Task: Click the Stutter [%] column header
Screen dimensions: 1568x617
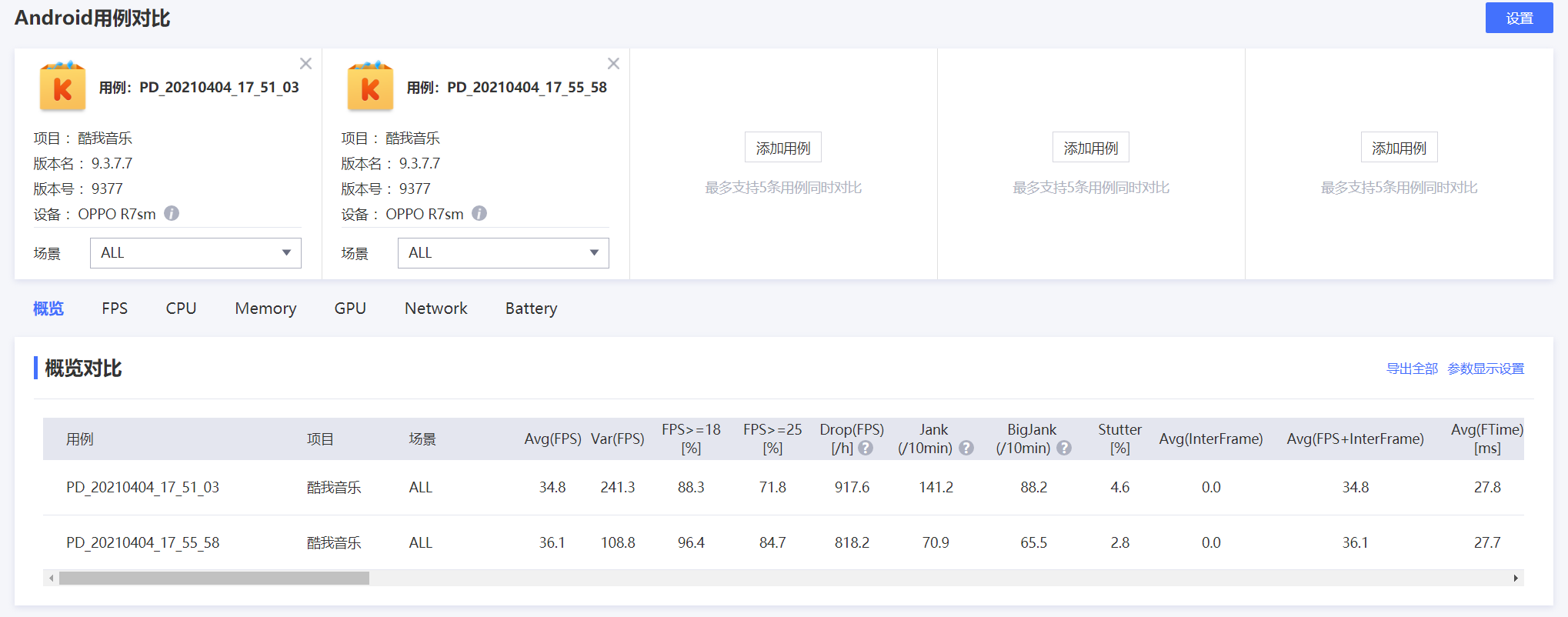Action: pyautogui.click(x=1119, y=439)
